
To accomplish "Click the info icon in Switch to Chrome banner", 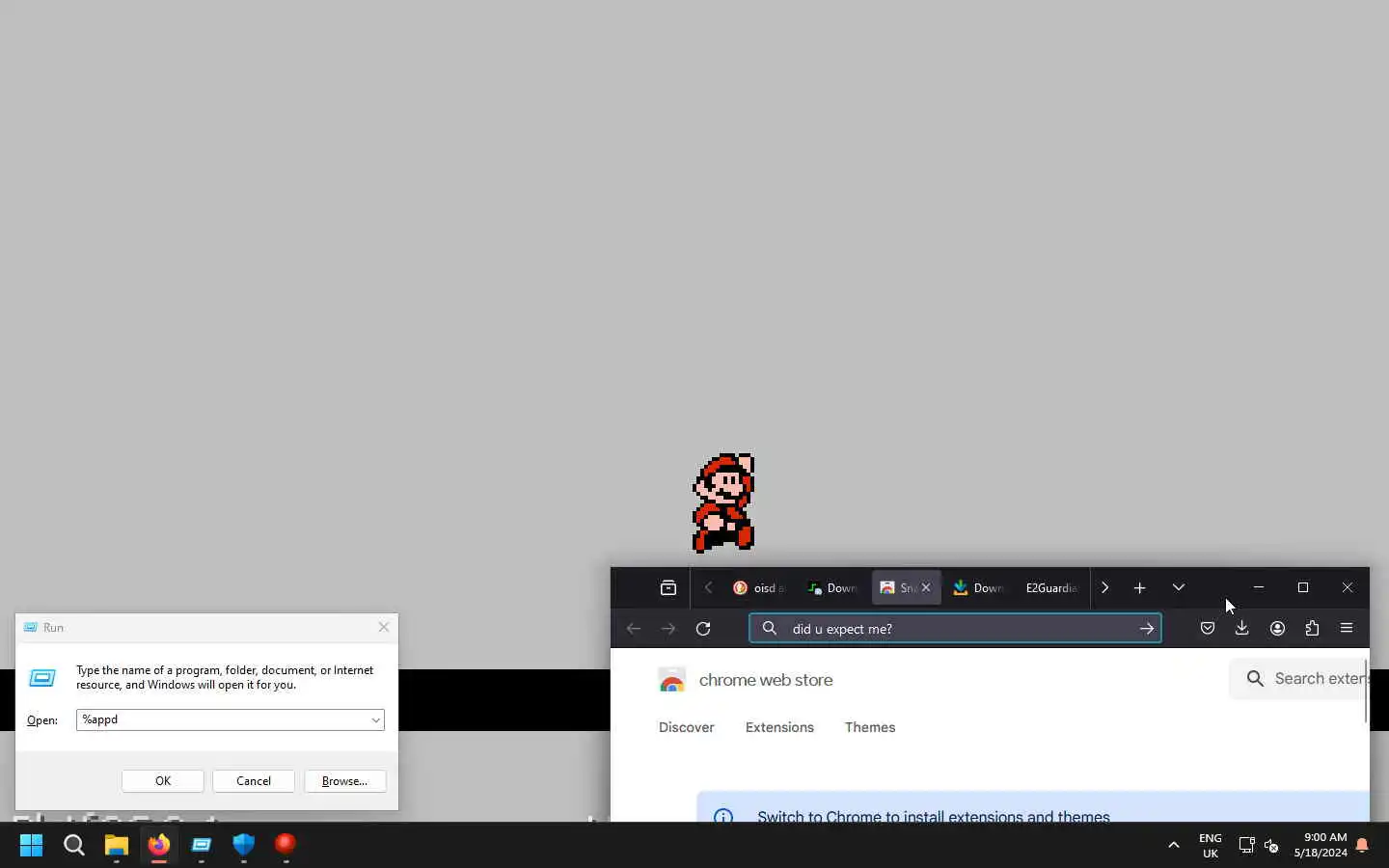I will [x=723, y=816].
